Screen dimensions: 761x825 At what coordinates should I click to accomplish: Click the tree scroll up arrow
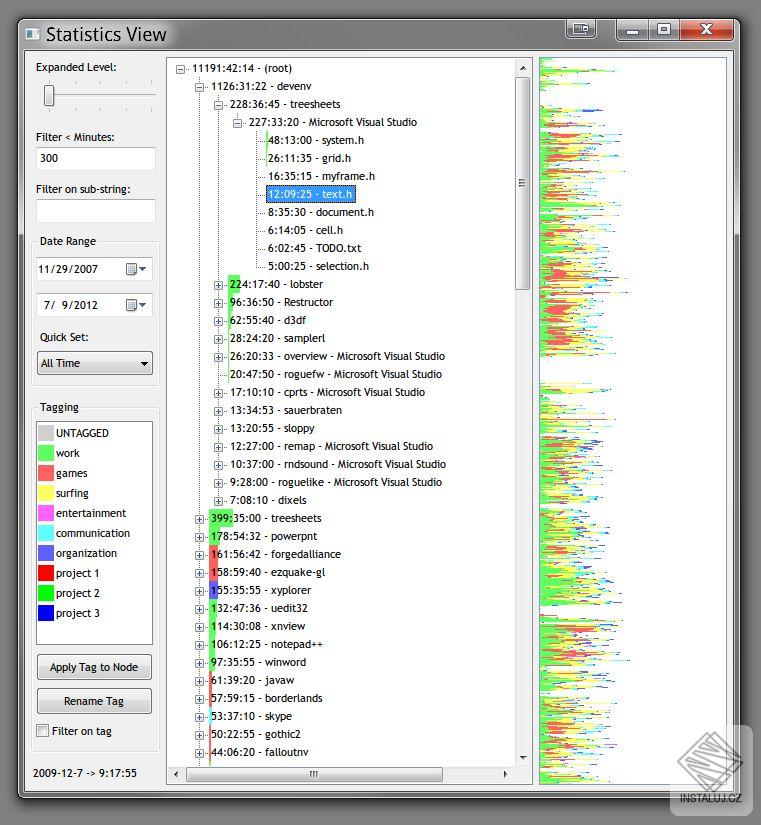pyautogui.click(x=523, y=68)
